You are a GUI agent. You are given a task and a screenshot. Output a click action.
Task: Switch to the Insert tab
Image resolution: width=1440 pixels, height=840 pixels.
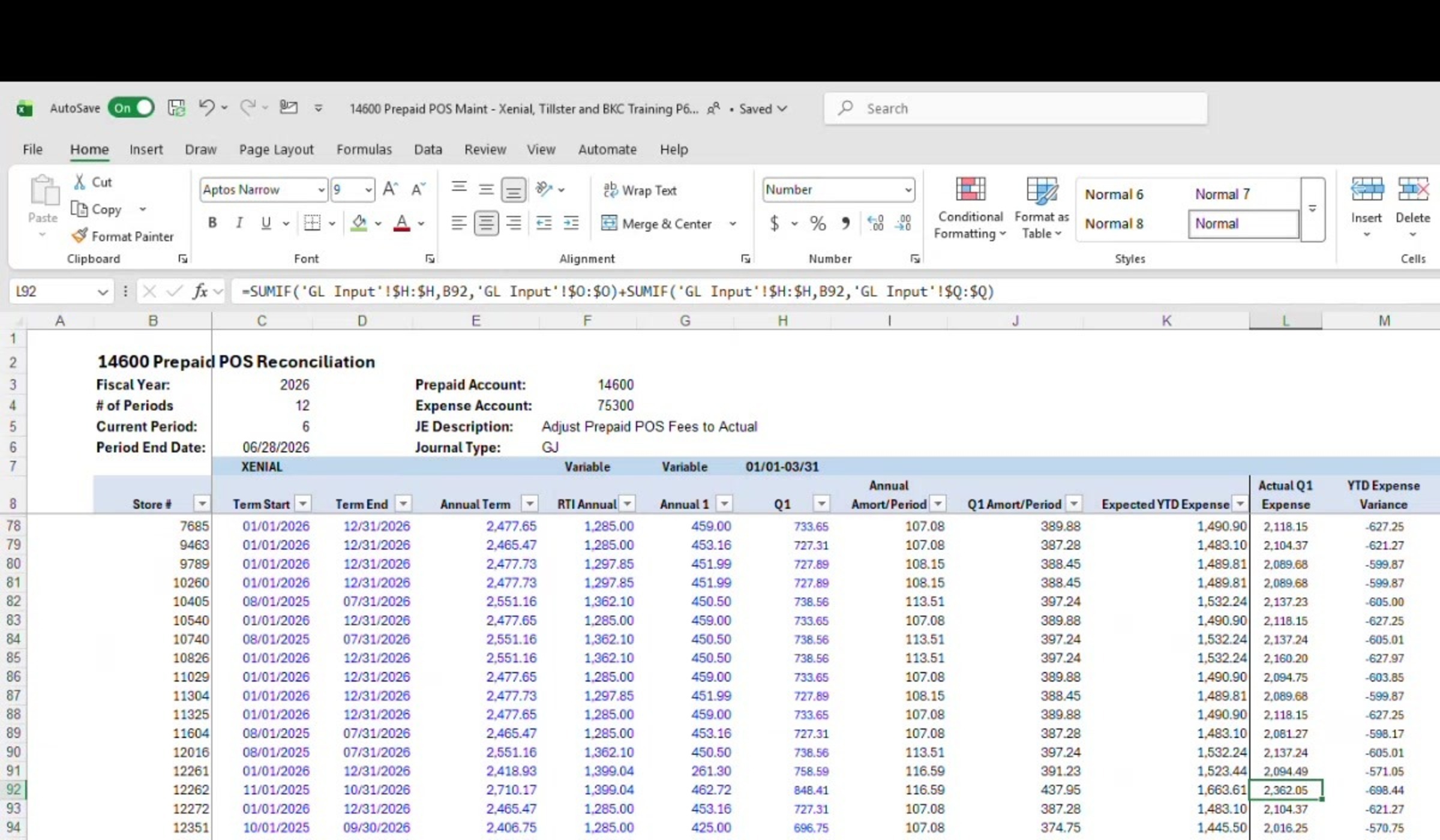click(x=146, y=149)
